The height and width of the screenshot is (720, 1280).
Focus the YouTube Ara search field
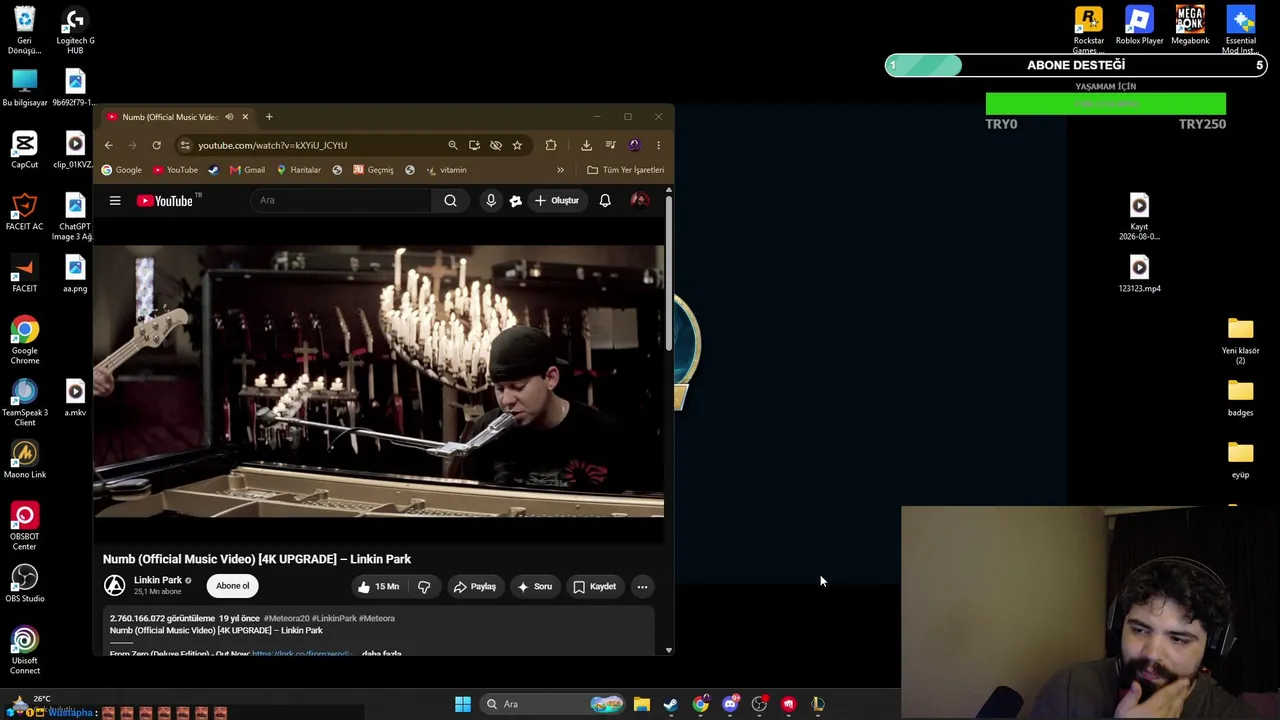point(341,200)
